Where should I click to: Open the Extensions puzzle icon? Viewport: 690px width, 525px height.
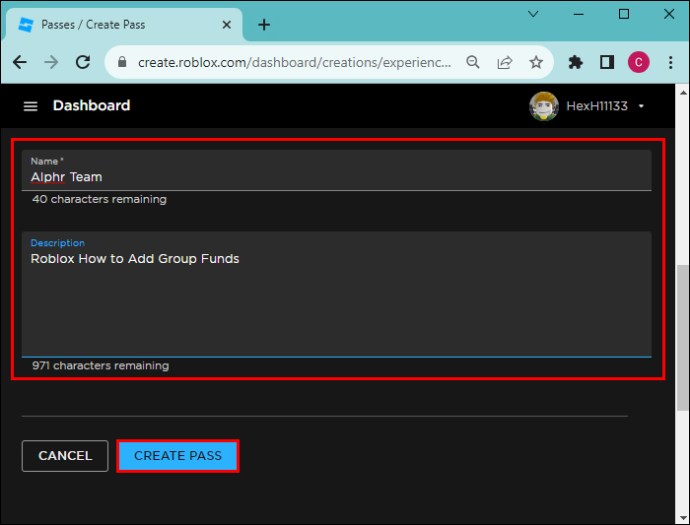click(x=575, y=62)
